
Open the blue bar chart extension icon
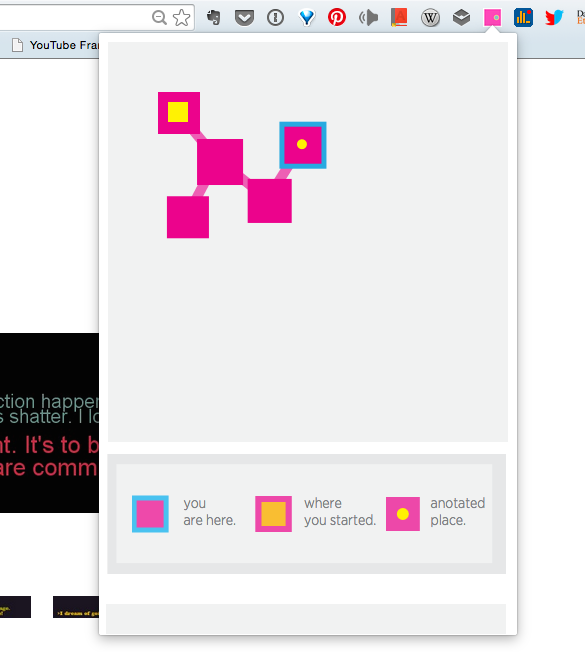coord(523,18)
